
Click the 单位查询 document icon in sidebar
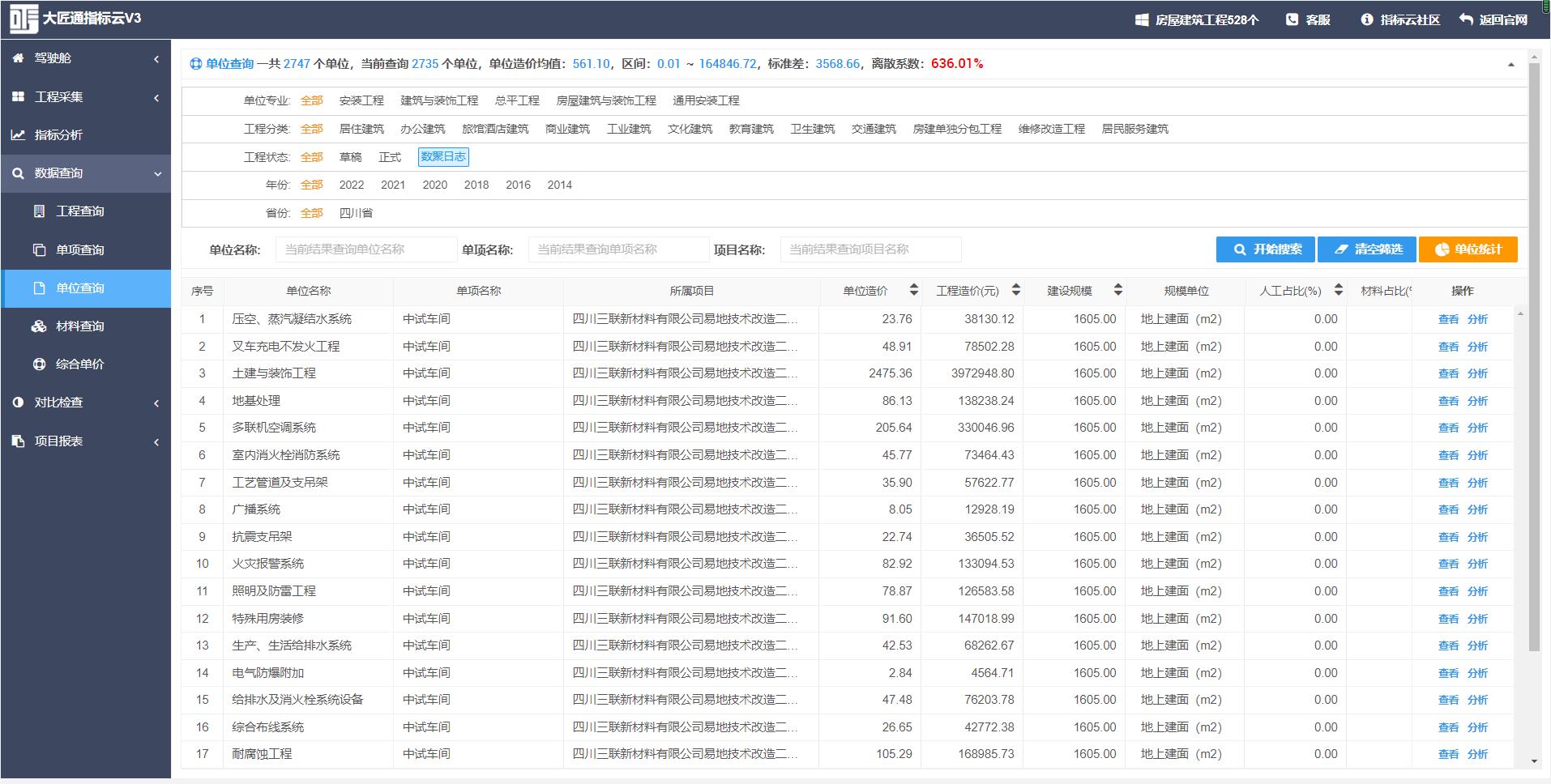(x=39, y=288)
